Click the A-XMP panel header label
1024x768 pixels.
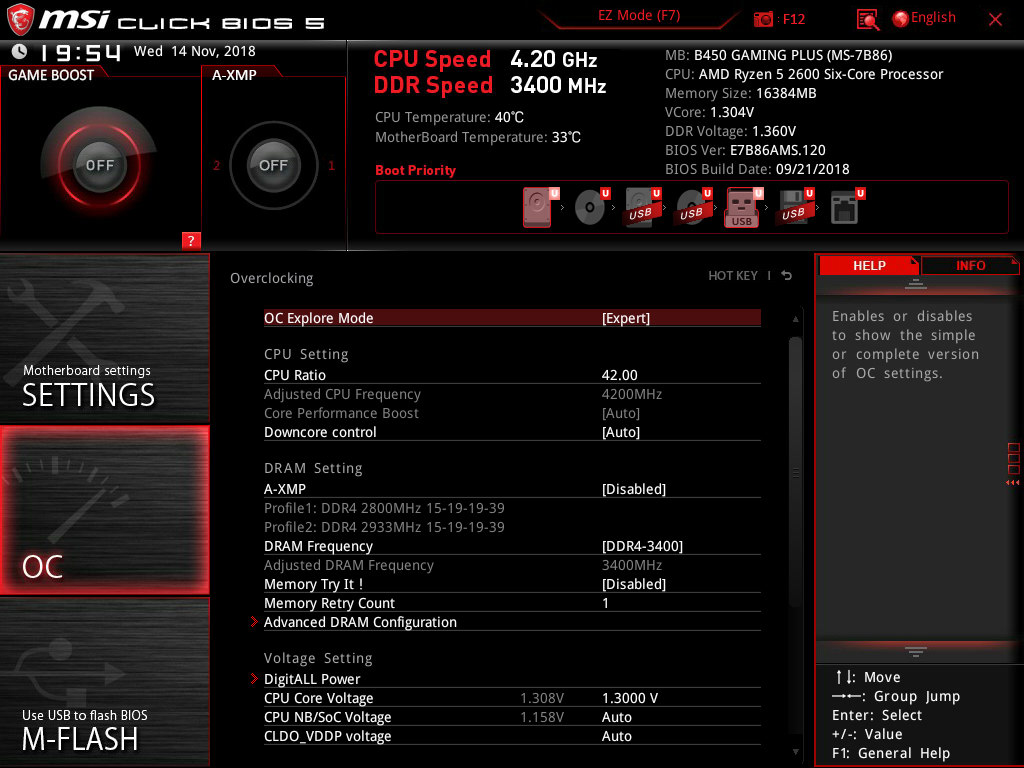click(x=234, y=75)
